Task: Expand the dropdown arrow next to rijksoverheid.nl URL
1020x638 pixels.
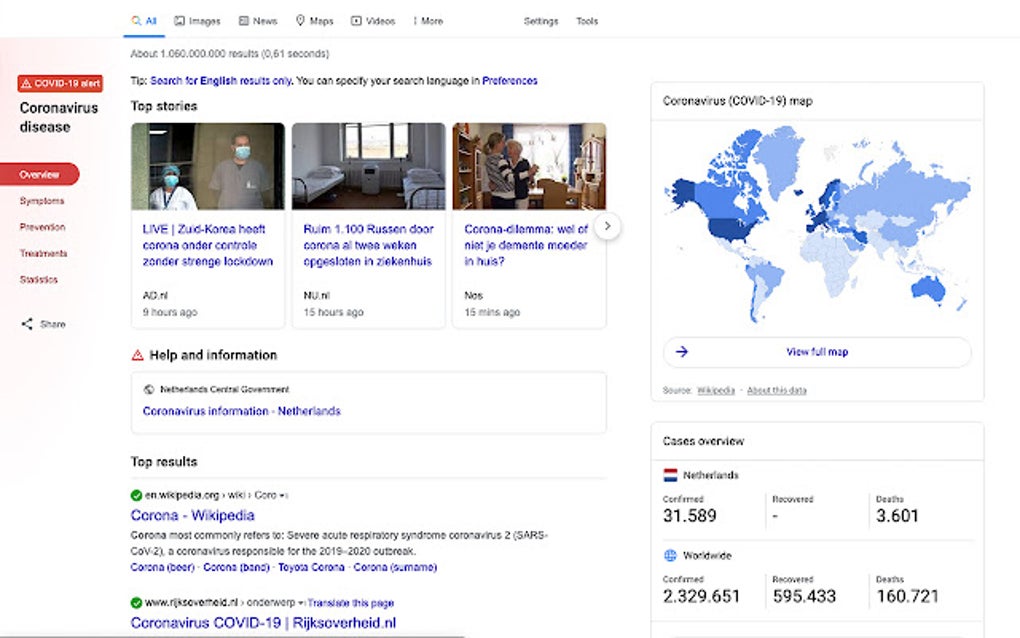Action: 301,603
